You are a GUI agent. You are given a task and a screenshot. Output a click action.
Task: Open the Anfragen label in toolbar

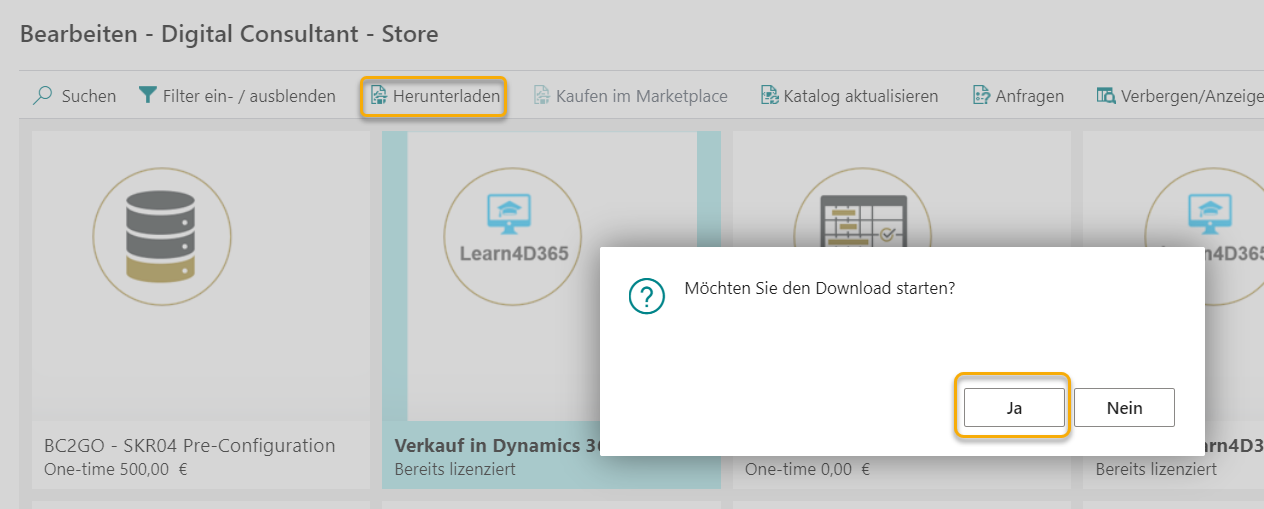coord(1029,96)
